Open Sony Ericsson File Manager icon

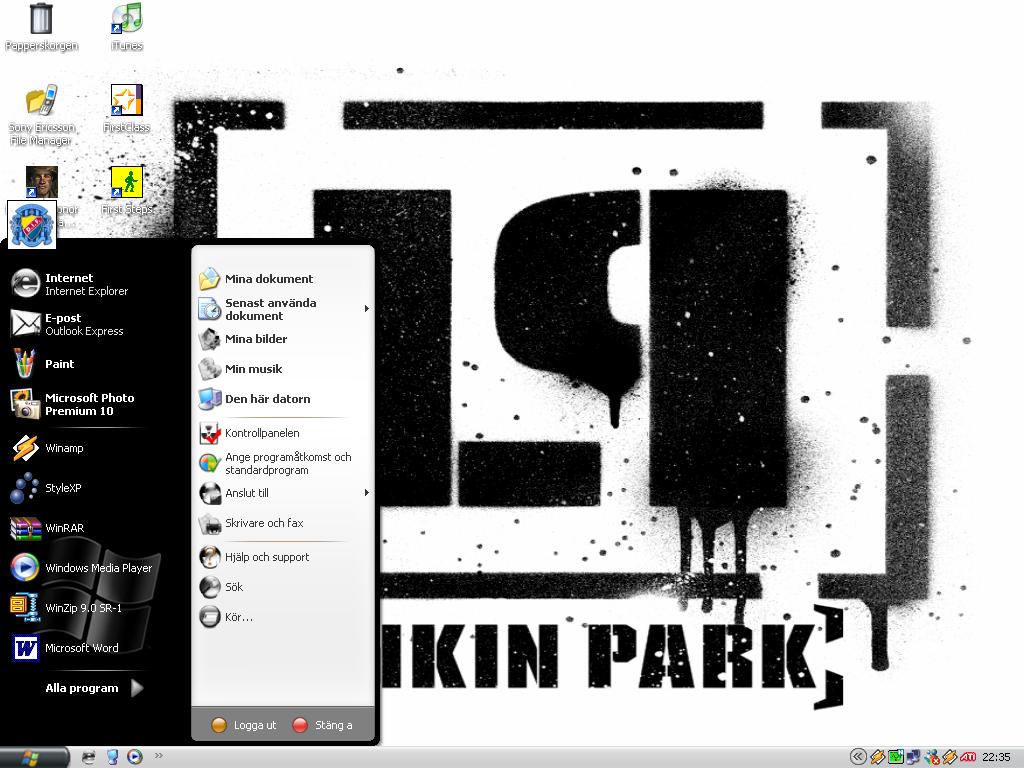[42, 115]
